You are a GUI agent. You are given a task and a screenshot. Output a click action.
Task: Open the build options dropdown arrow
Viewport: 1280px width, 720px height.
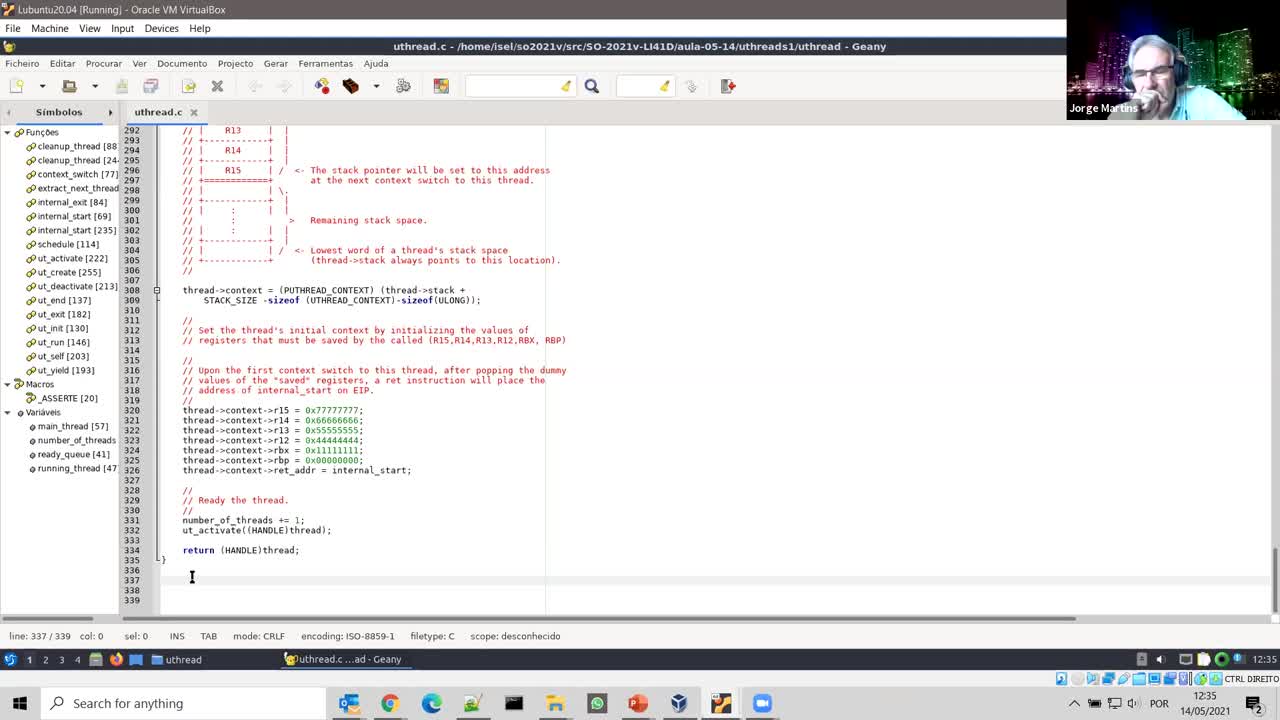[376, 86]
